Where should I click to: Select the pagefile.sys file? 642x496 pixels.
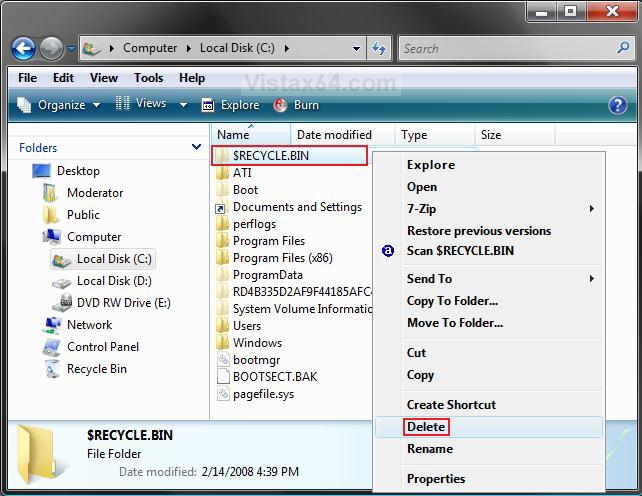255,394
